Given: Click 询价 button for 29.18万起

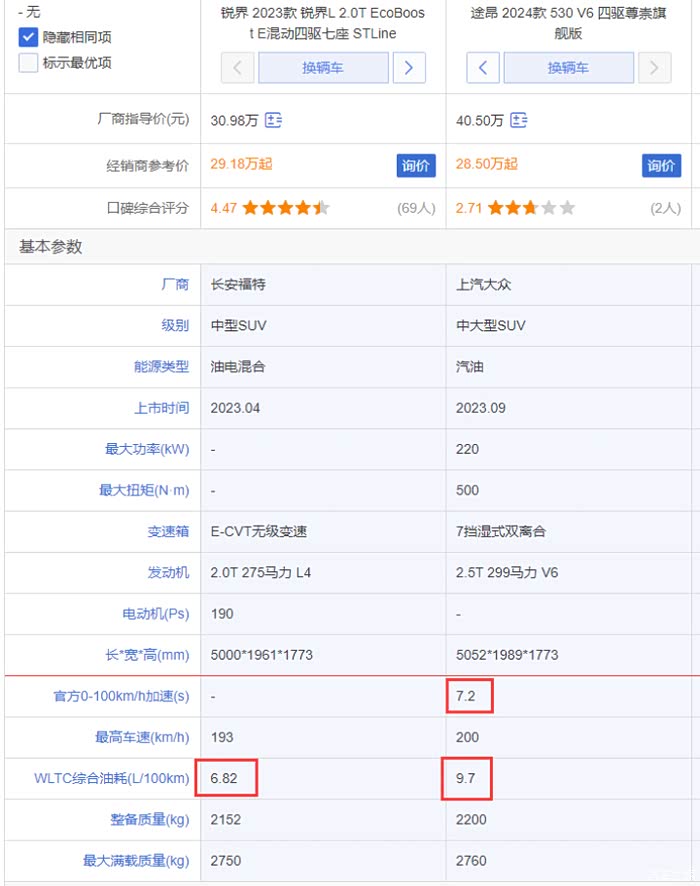Looking at the screenshot, I should 416,166.
